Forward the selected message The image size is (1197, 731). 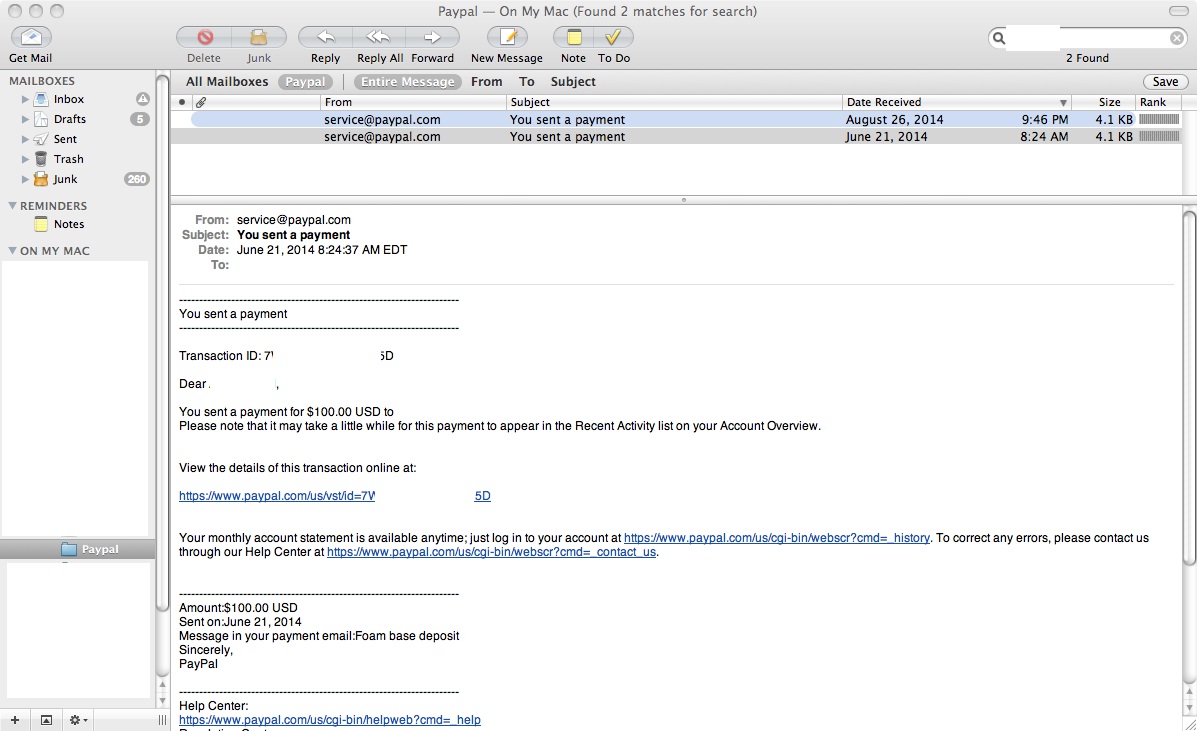point(432,37)
